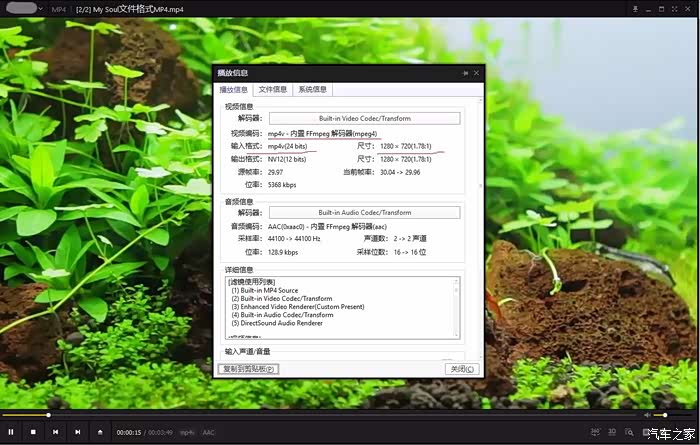Skip to the previous file
Screen dimensions: 700x445
(55, 432)
